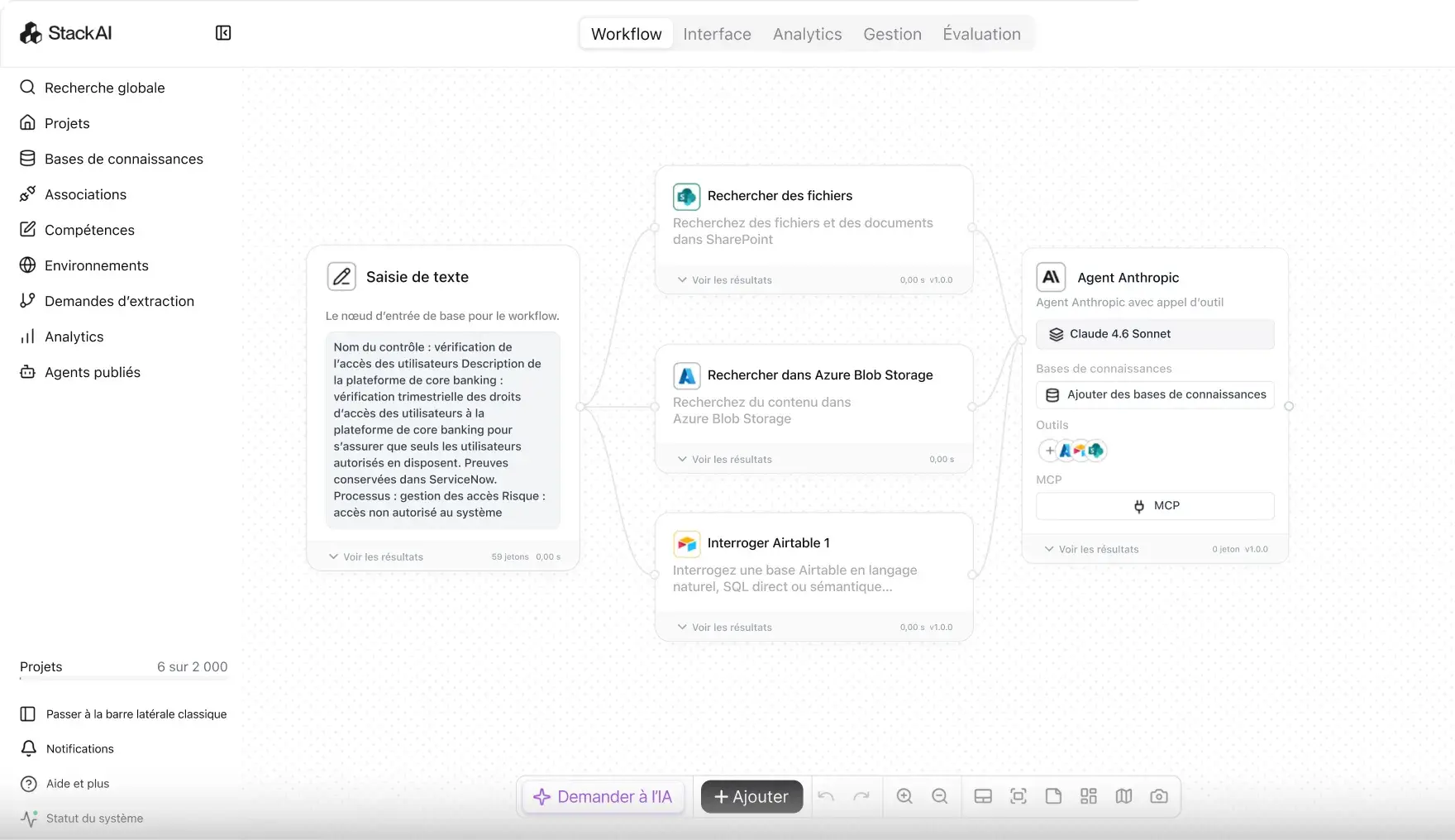Expand Voir les résultats on Saisie de texte
Viewport: 1455px width, 840px height.
[x=376, y=557]
